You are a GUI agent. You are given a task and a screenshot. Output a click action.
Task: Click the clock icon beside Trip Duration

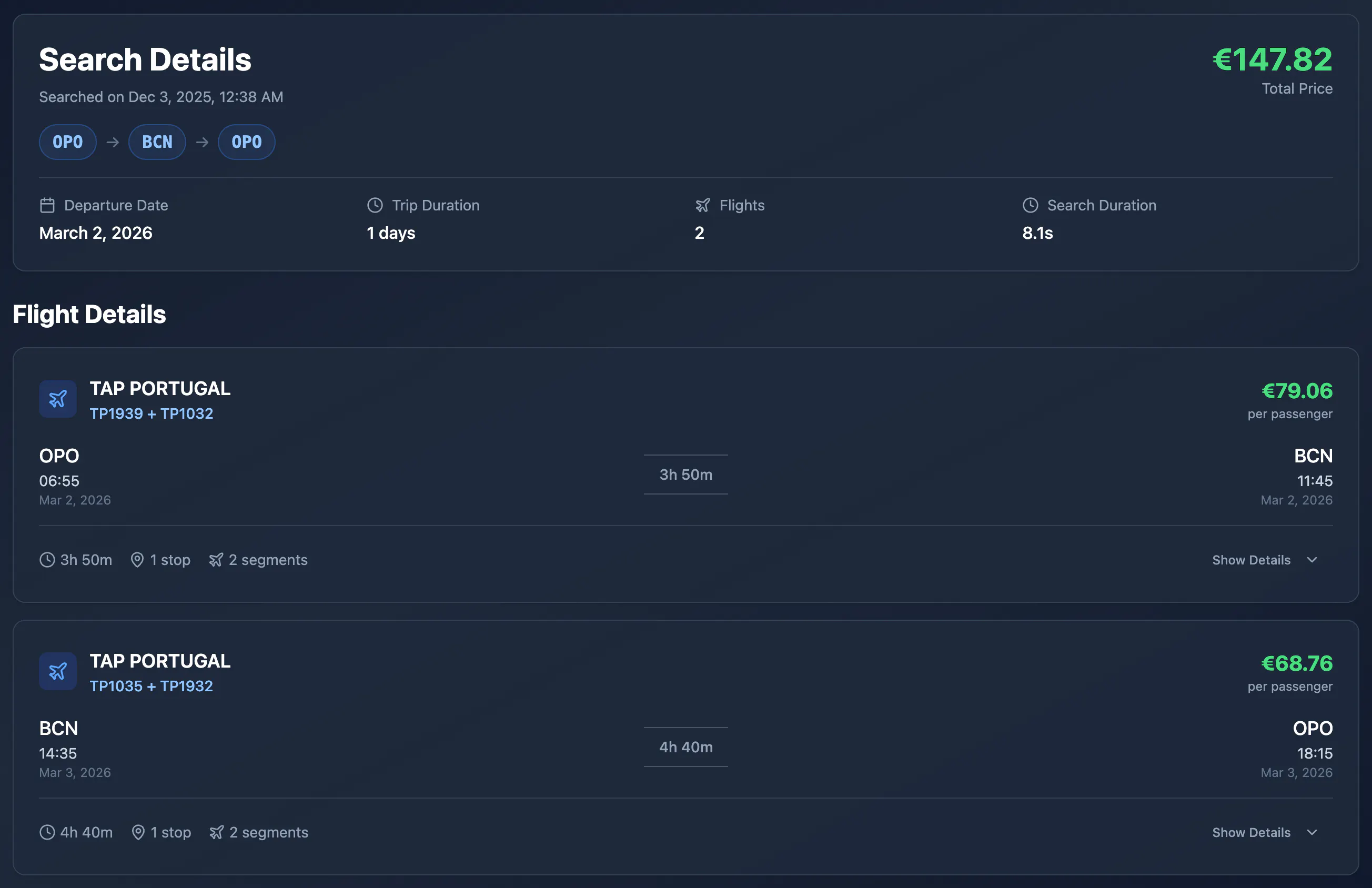pos(375,205)
